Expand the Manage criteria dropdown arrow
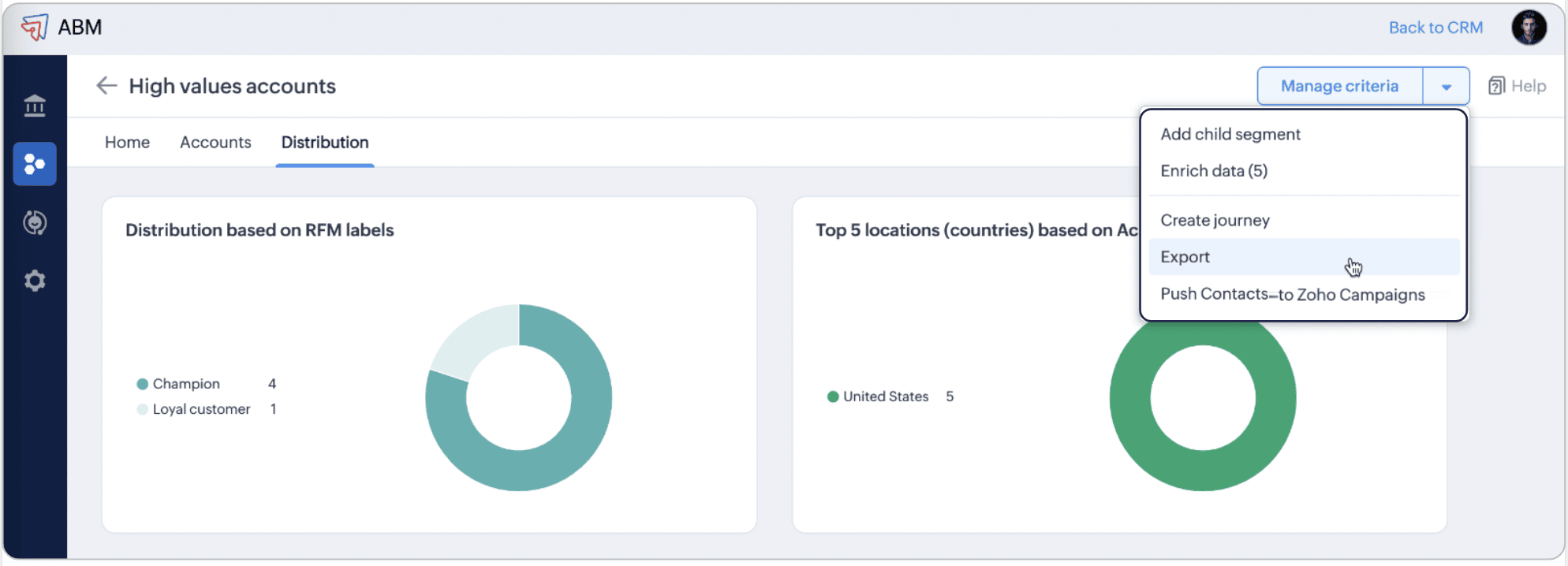Image resolution: width=1568 pixels, height=566 pixels. point(1446,87)
